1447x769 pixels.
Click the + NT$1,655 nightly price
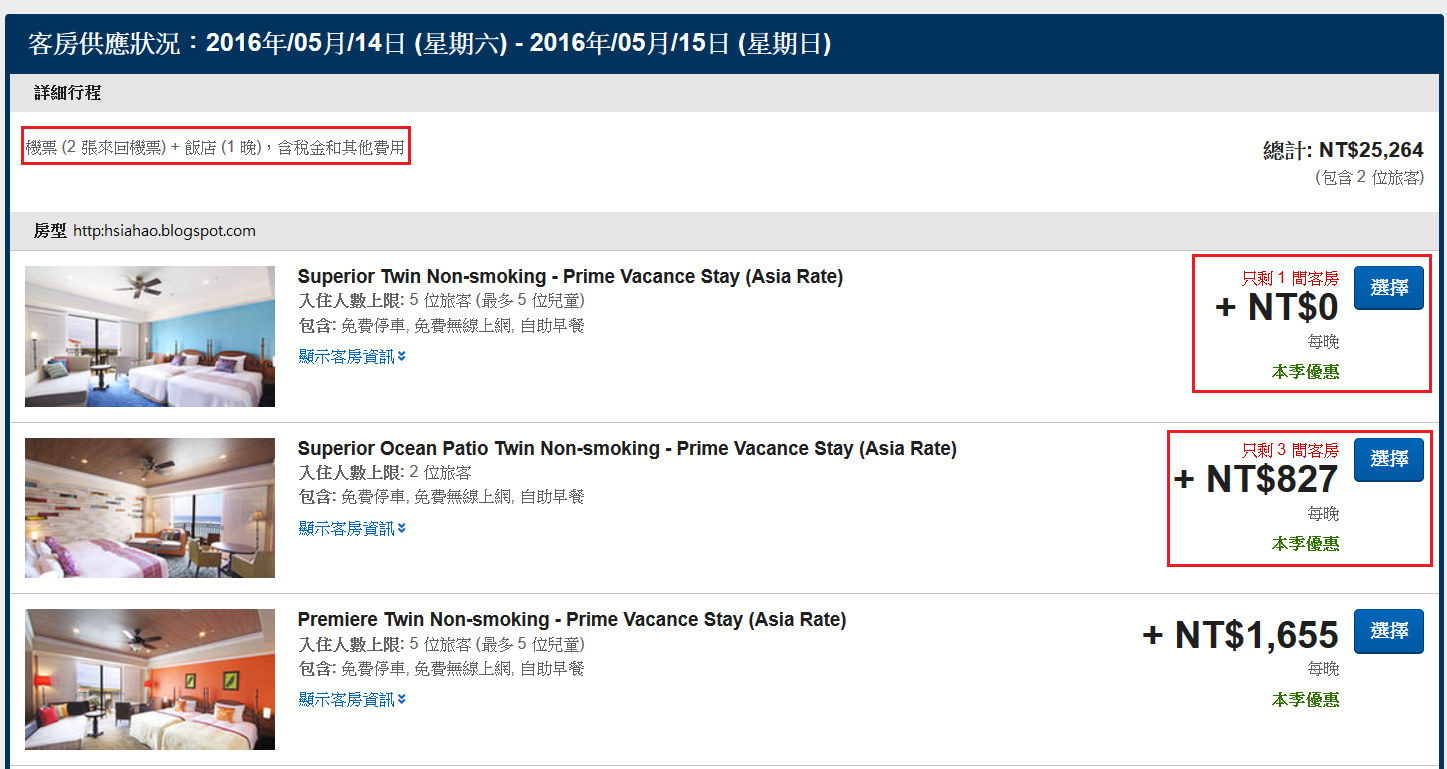(1240, 635)
